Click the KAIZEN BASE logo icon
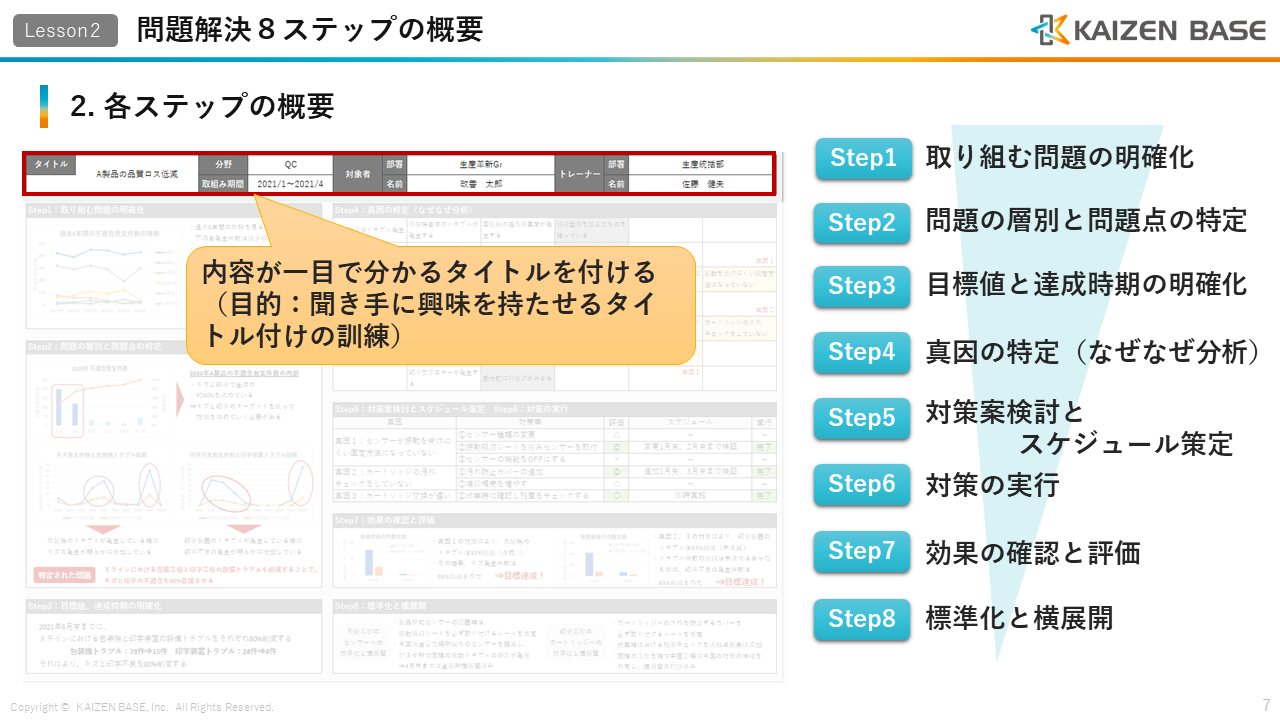Screen dimensions: 1280x720 coord(1050,30)
